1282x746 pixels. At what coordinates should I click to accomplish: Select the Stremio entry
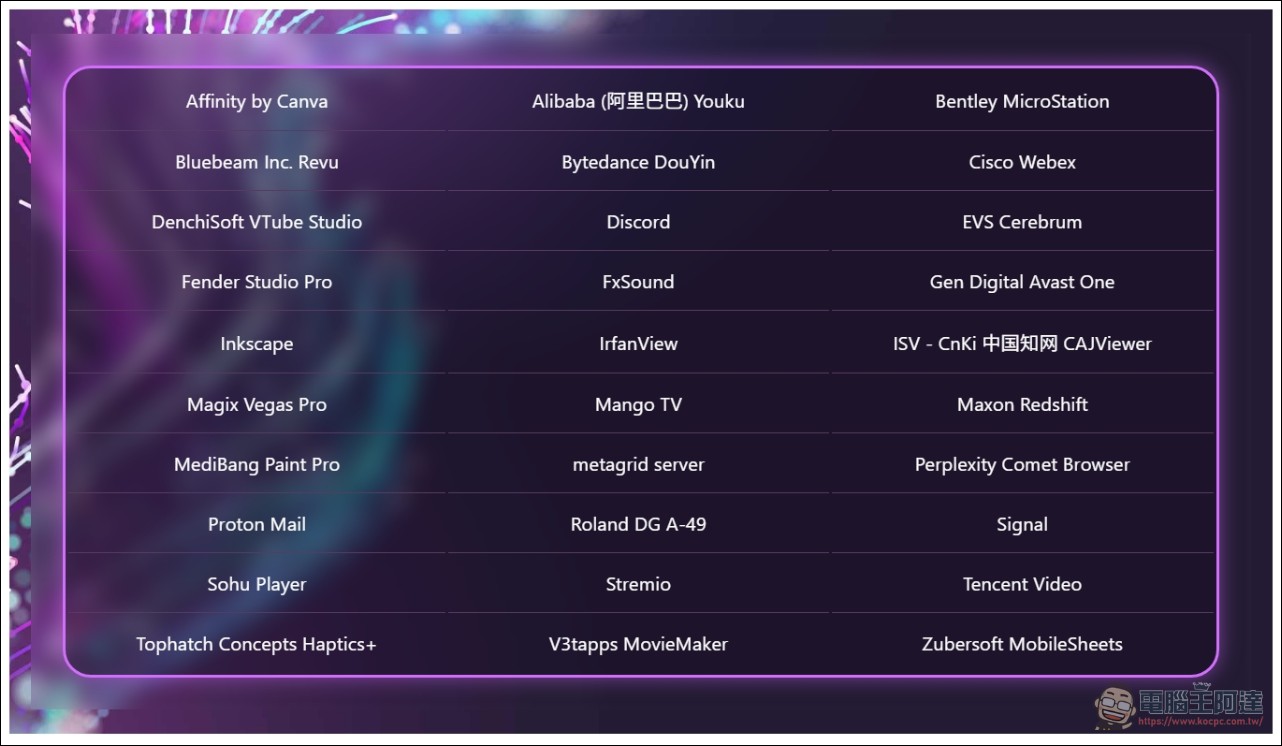click(638, 584)
